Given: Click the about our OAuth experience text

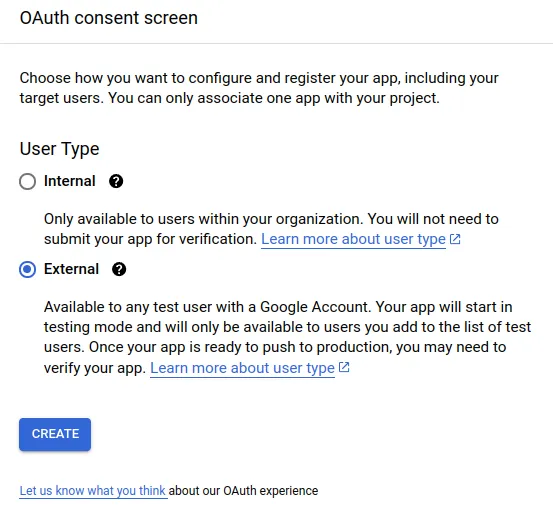Looking at the screenshot, I should pyautogui.click(x=243, y=490).
